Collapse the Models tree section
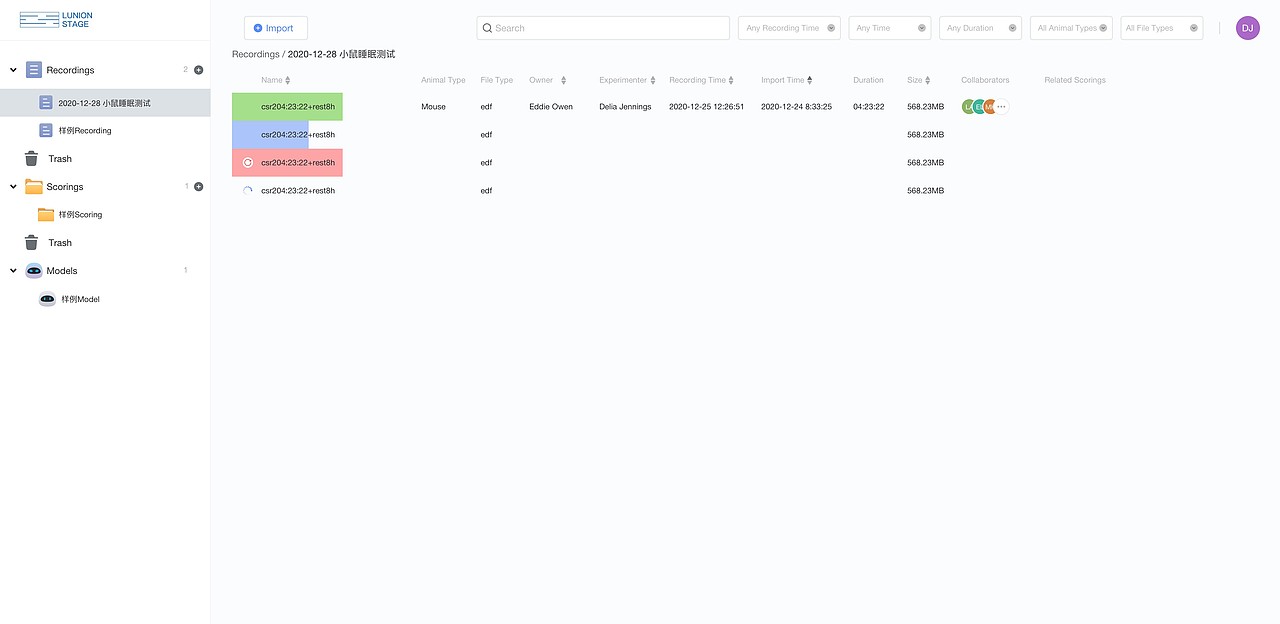 click(x=13, y=271)
